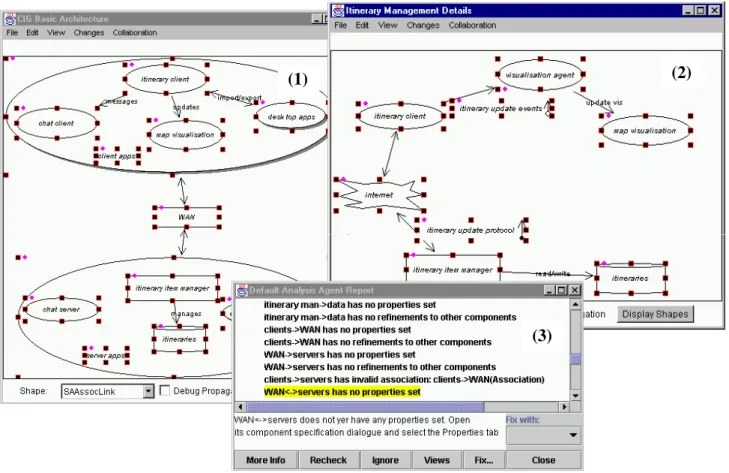Click report horizontal scroll right arrow
The image size is (729, 473).
(564, 407)
